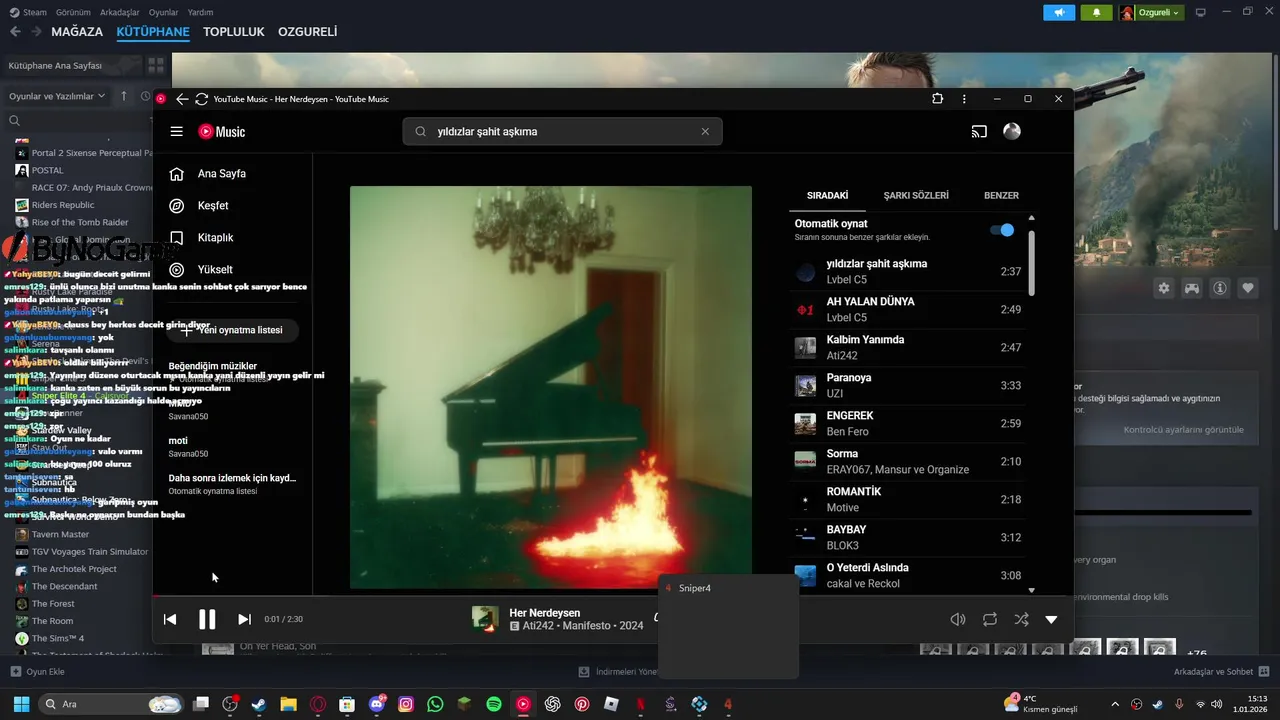The height and width of the screenshot is (720, 1280).
Task: Reload the YouTube Music page
Action: point(201,99)
